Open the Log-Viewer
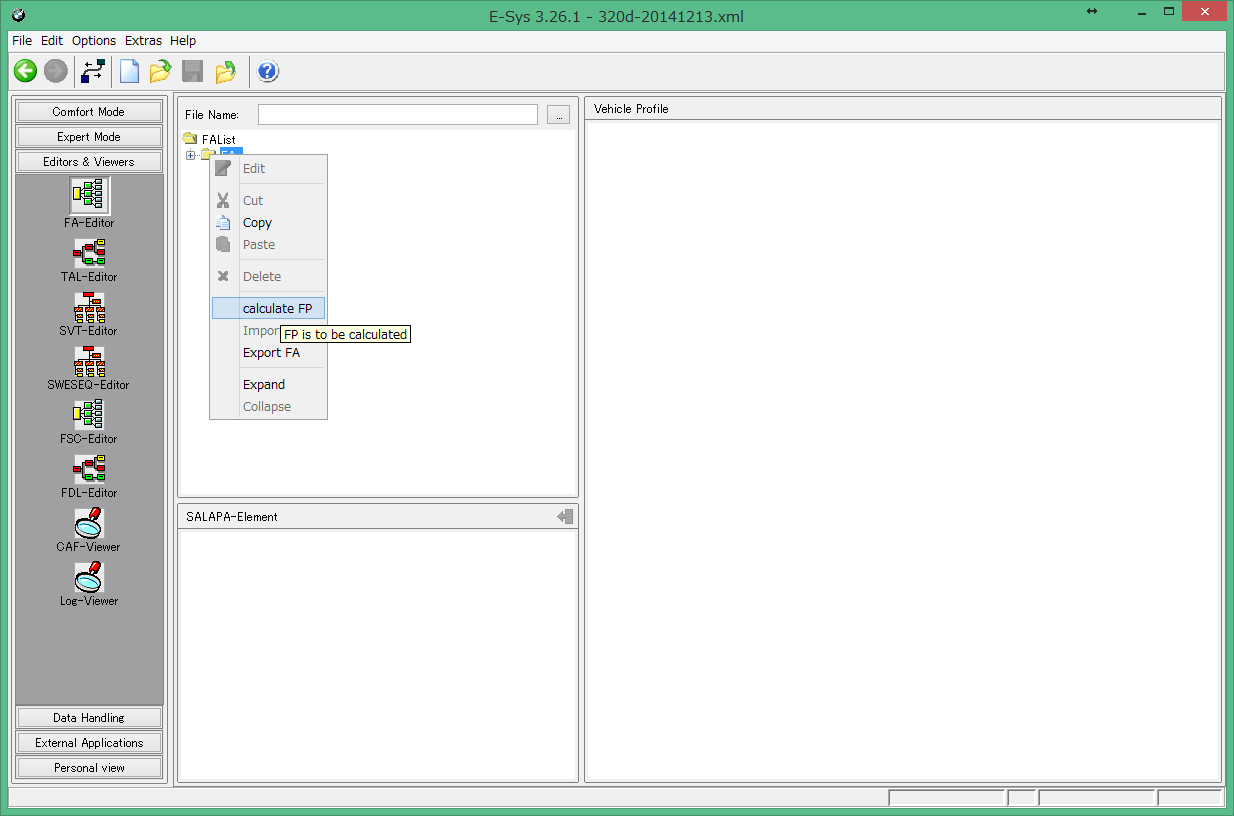The width and height of the screenshot is (1234, 816). click(89, 576)
